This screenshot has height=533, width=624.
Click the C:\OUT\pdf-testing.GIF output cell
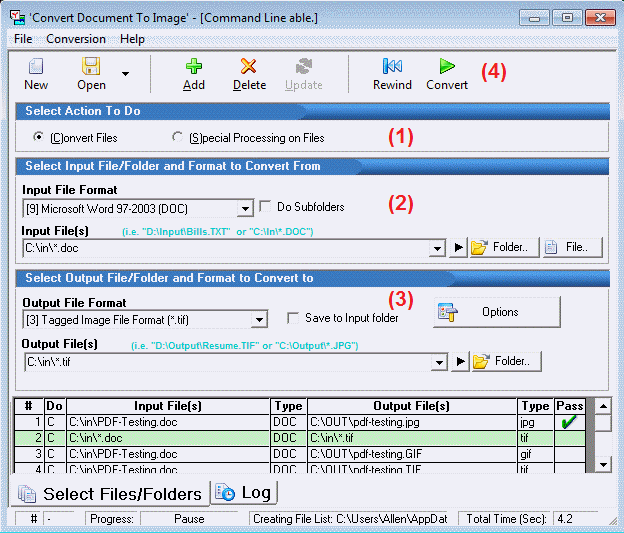[412, 454]
